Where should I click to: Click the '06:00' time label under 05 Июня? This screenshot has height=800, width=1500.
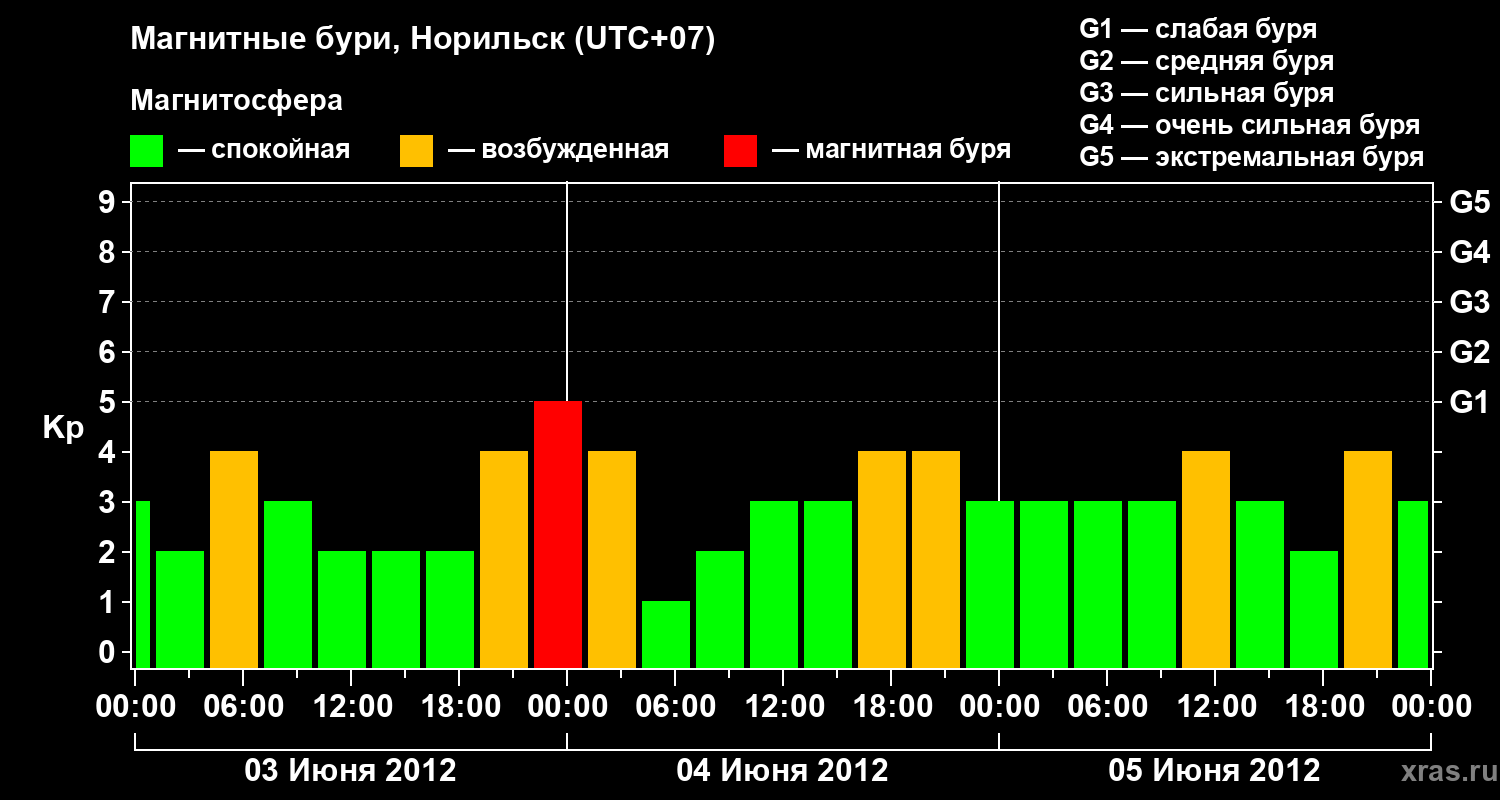1107,707
